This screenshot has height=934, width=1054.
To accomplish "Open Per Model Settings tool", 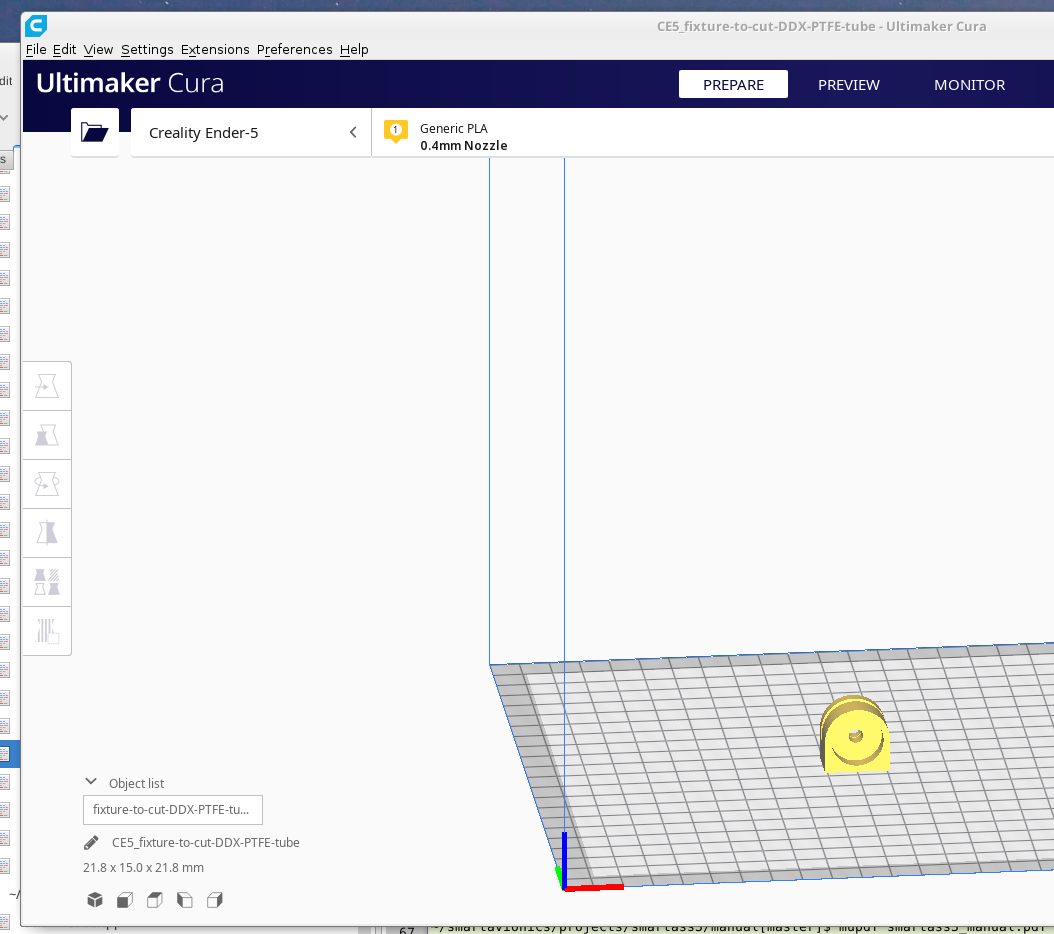I will (47, 582).
